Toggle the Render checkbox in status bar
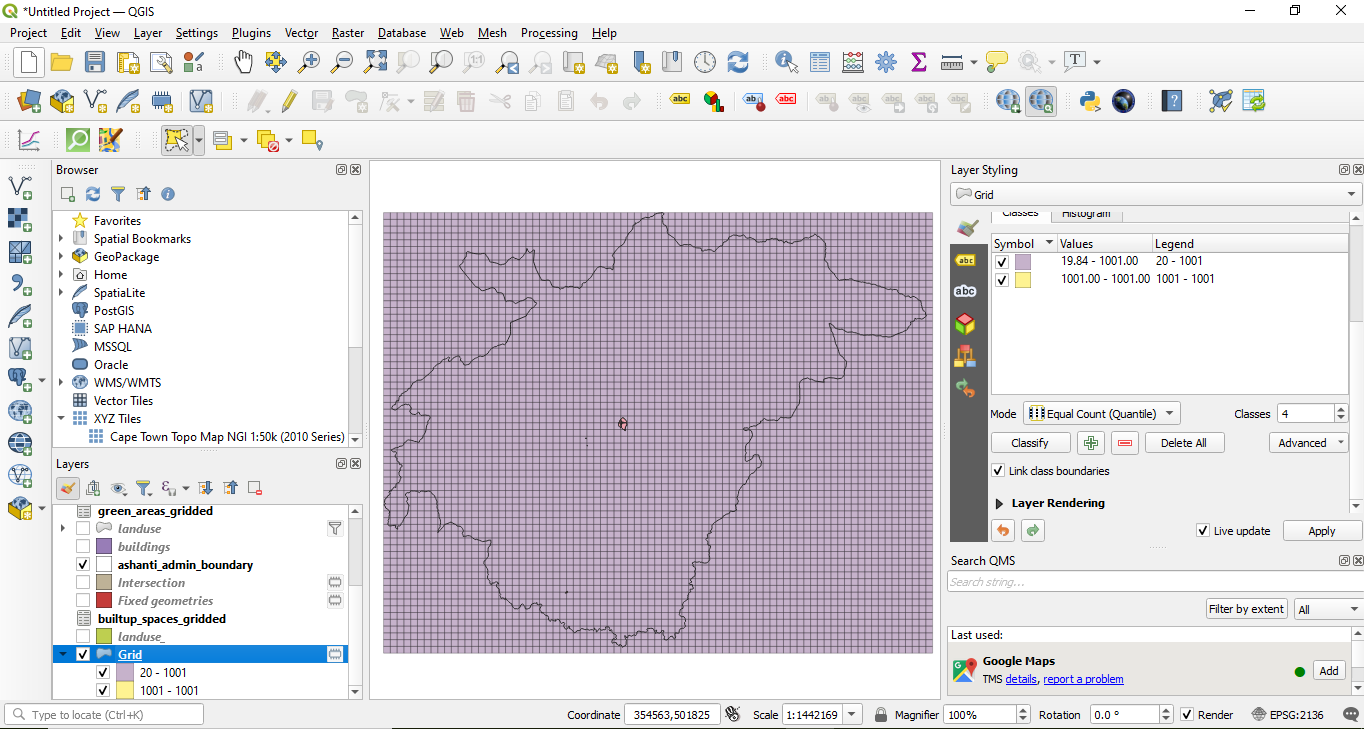 coord(1187,715)
